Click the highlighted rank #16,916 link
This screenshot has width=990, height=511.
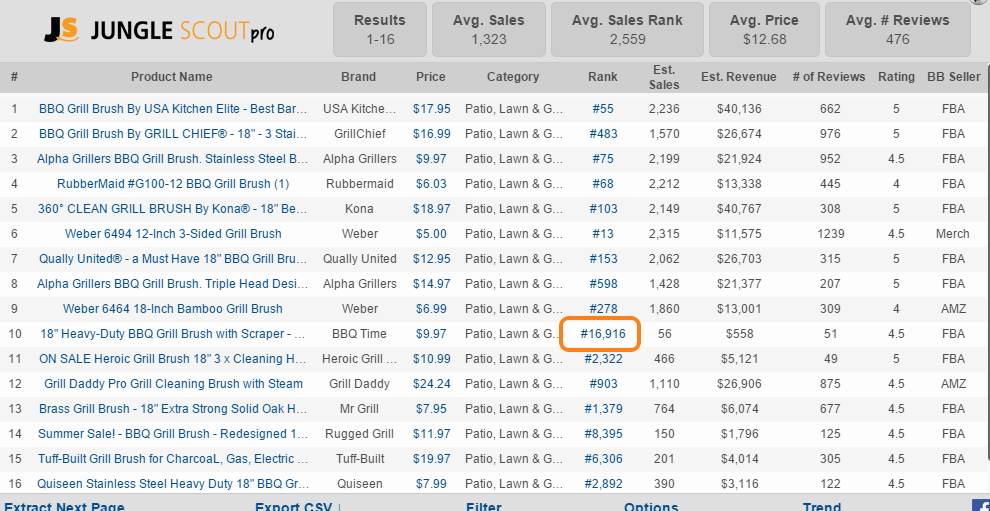click(602, 334)
